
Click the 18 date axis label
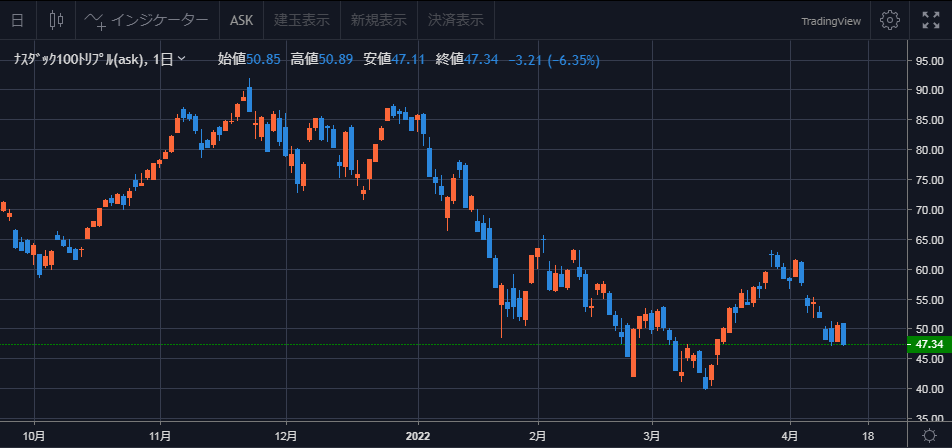(868, 435)
